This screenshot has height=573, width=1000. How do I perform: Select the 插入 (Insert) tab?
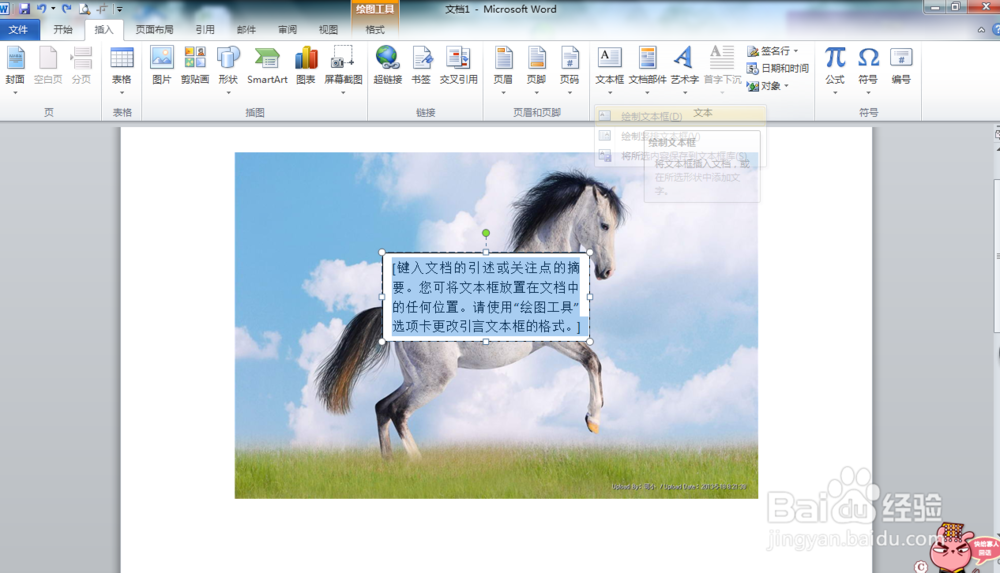[103, 29]
